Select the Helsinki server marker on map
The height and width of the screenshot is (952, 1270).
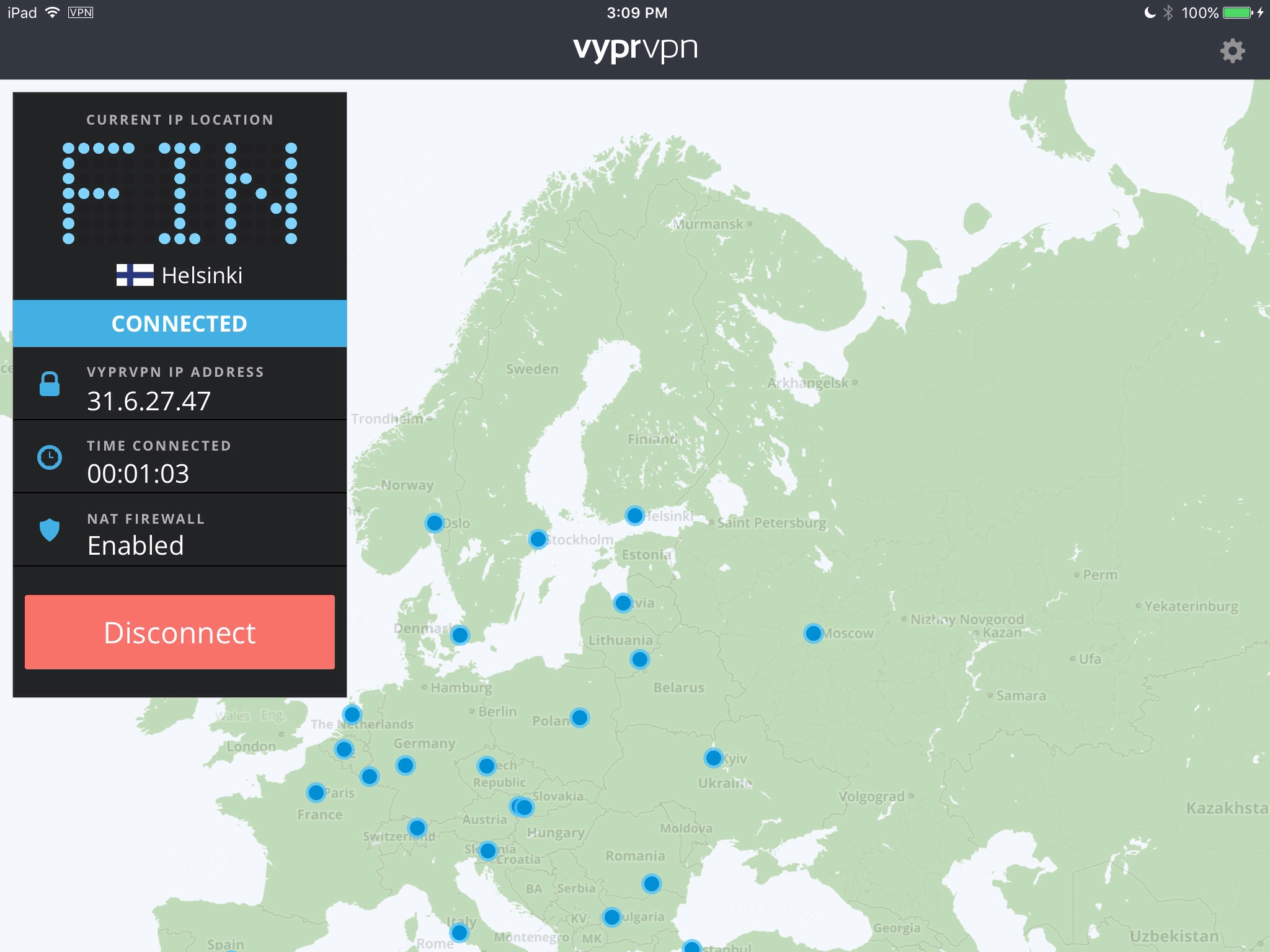tap(634, 515)
